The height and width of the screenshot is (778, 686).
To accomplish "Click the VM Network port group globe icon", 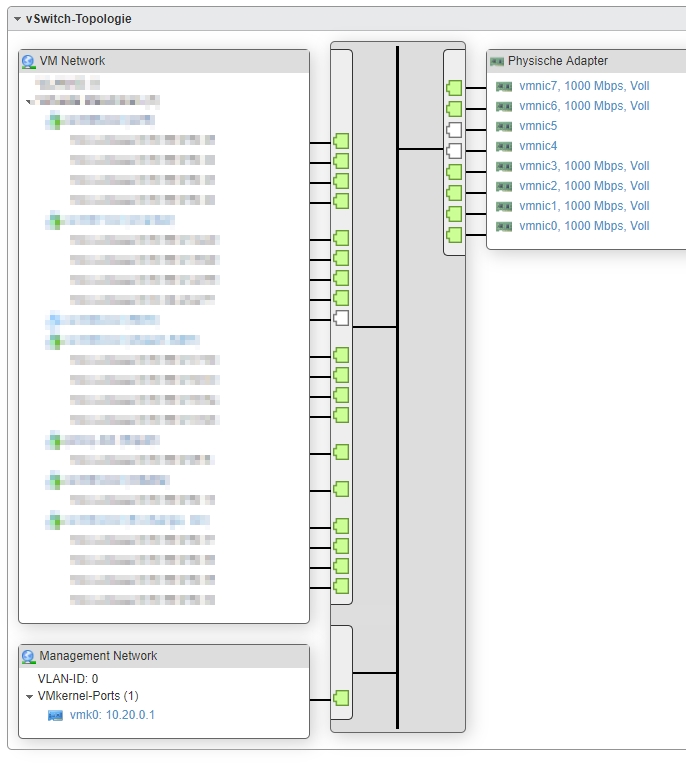I will (29, 62).
